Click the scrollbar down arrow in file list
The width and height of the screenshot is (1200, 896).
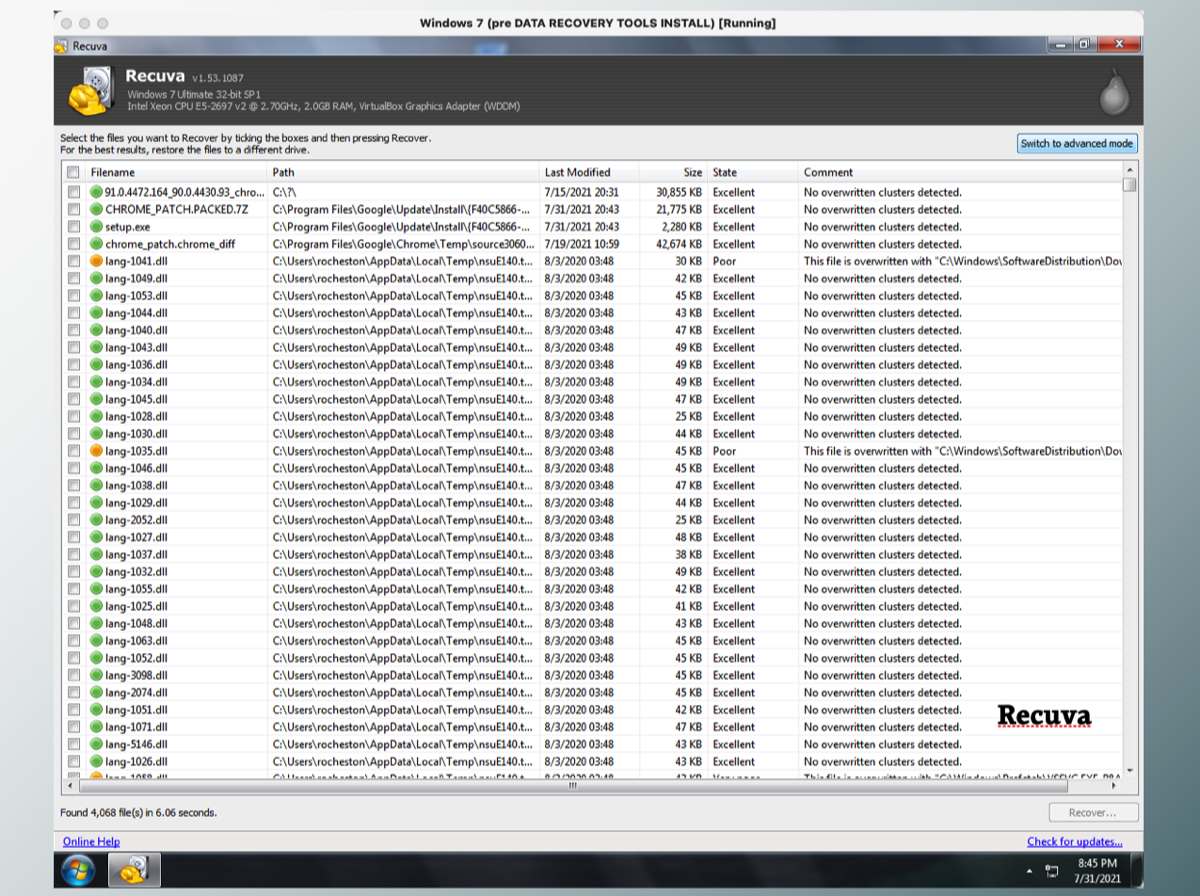[1130, 770]
